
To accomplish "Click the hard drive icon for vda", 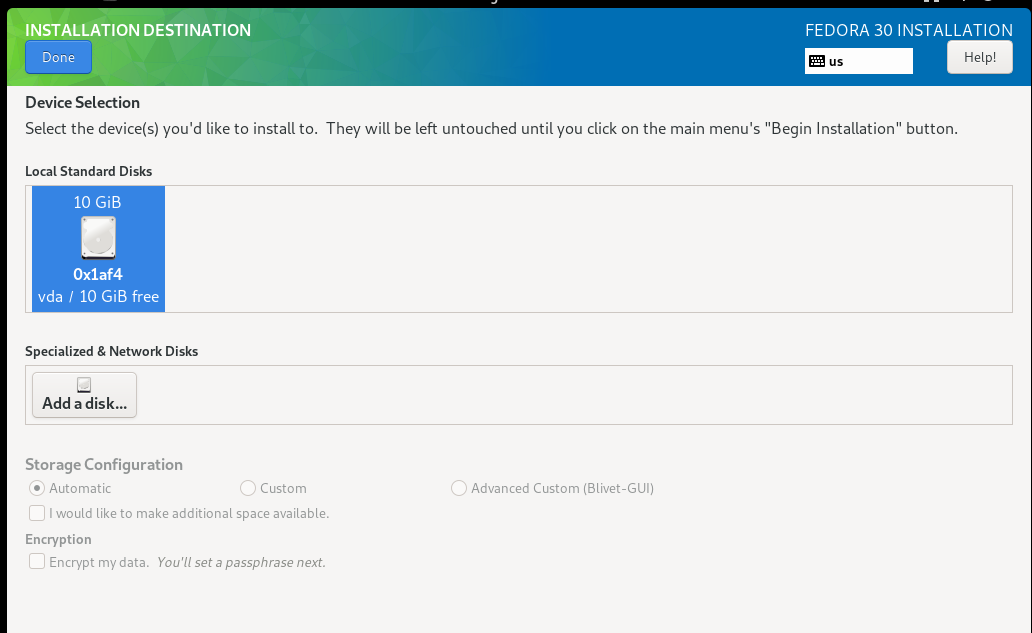I will coord(98,238).
